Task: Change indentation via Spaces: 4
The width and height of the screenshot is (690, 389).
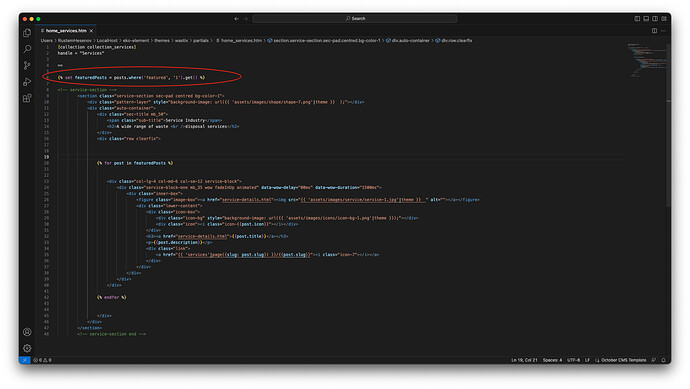Action: (552, 360)
